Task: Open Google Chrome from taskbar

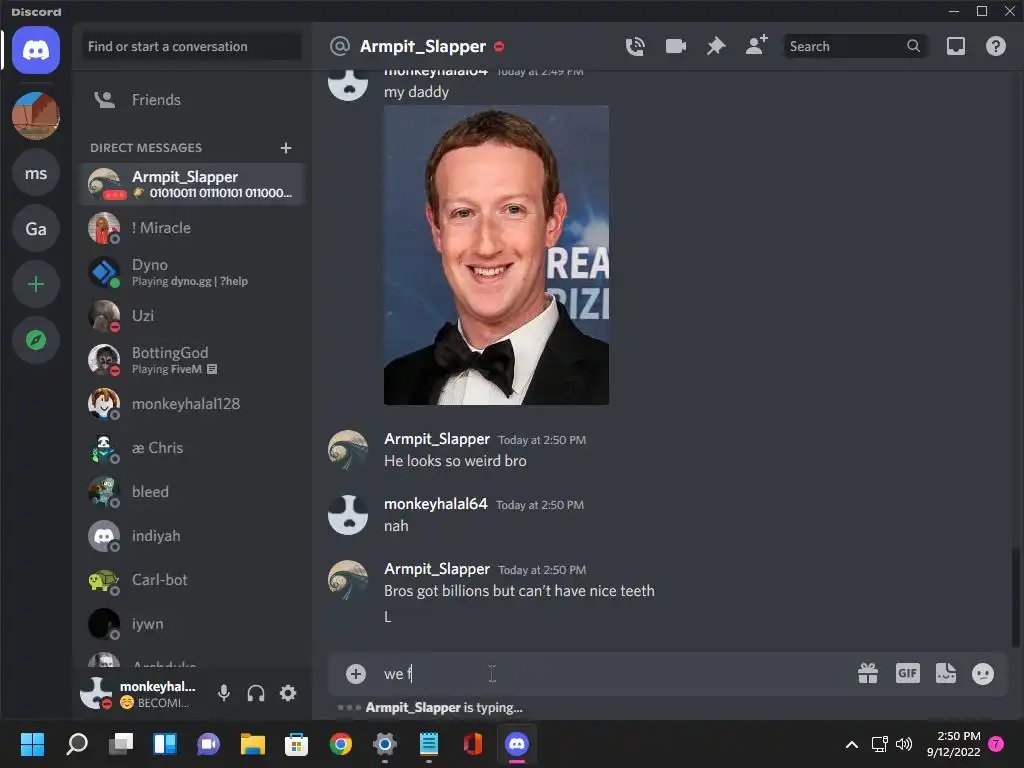Action: pyautogui.click(x=340, y=744)
